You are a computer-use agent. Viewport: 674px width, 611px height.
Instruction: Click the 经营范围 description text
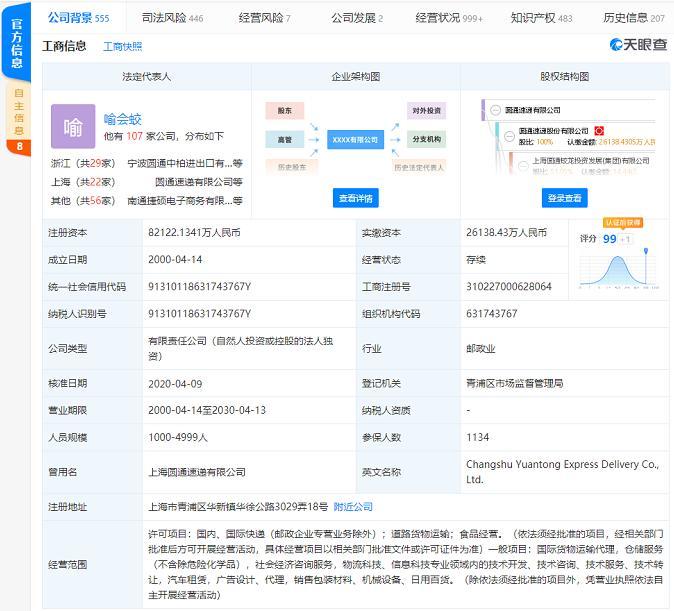pos(405,565)
